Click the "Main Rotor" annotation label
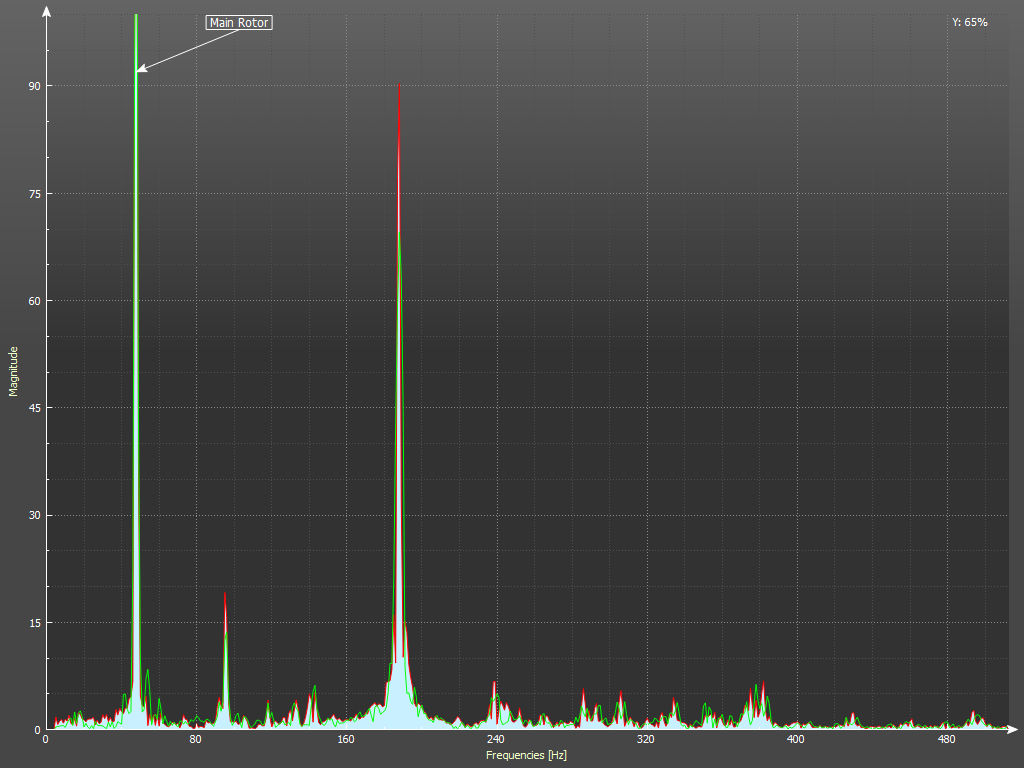1024x768 pixels. tap(239, 22)
